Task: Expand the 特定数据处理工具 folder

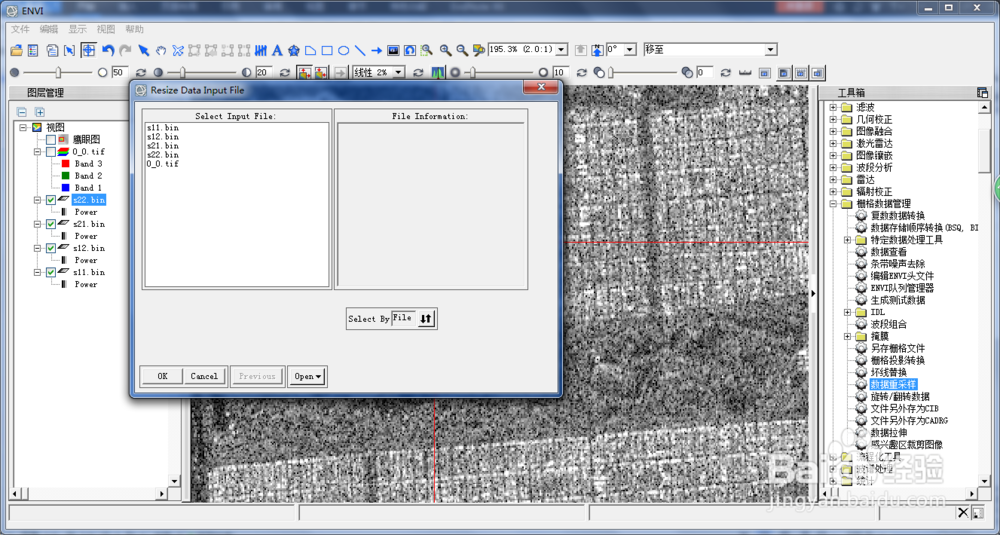Action: tap(848, 240)
